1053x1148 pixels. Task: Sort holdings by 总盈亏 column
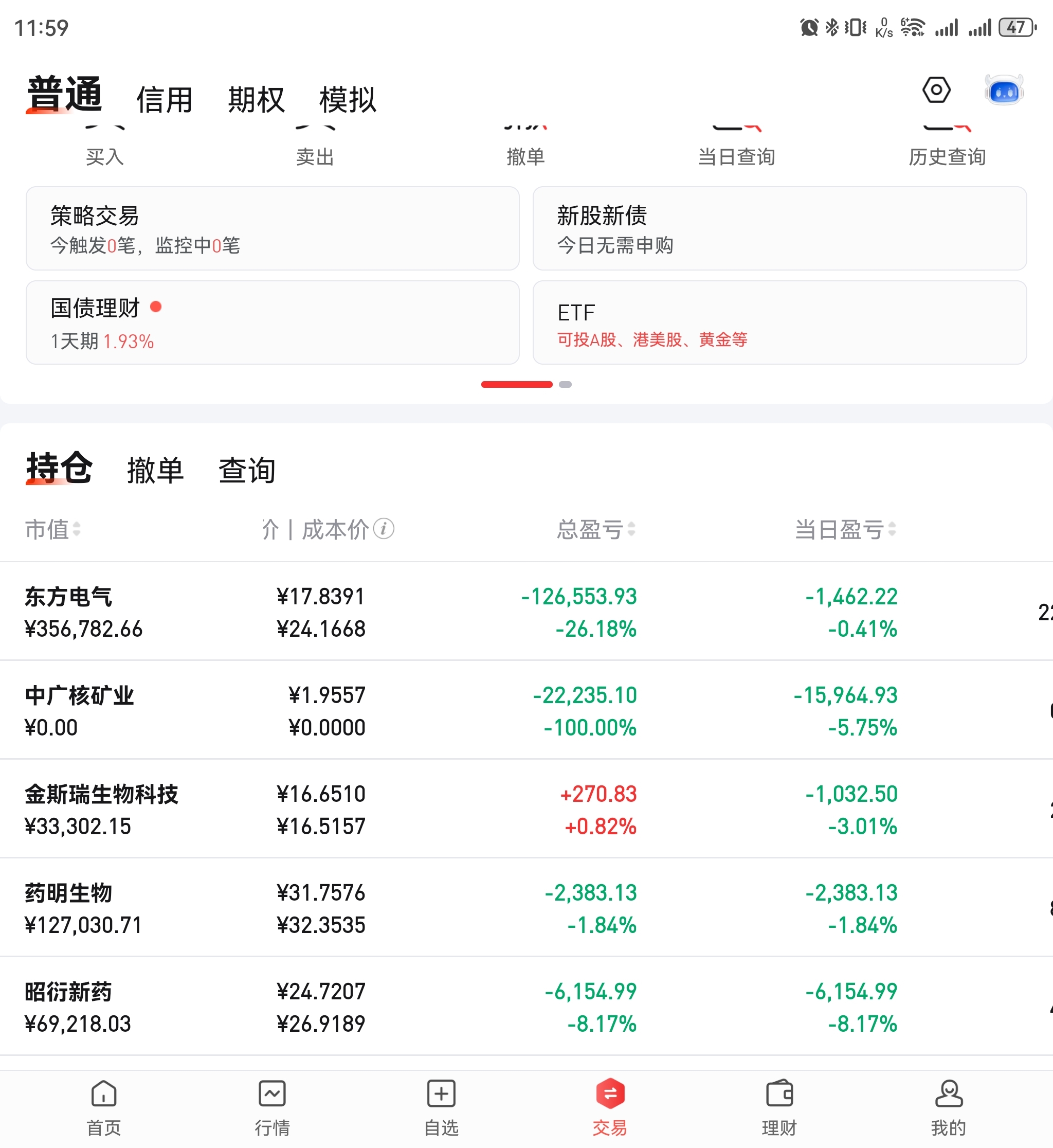pyautogui.click(x=596, y=530)
